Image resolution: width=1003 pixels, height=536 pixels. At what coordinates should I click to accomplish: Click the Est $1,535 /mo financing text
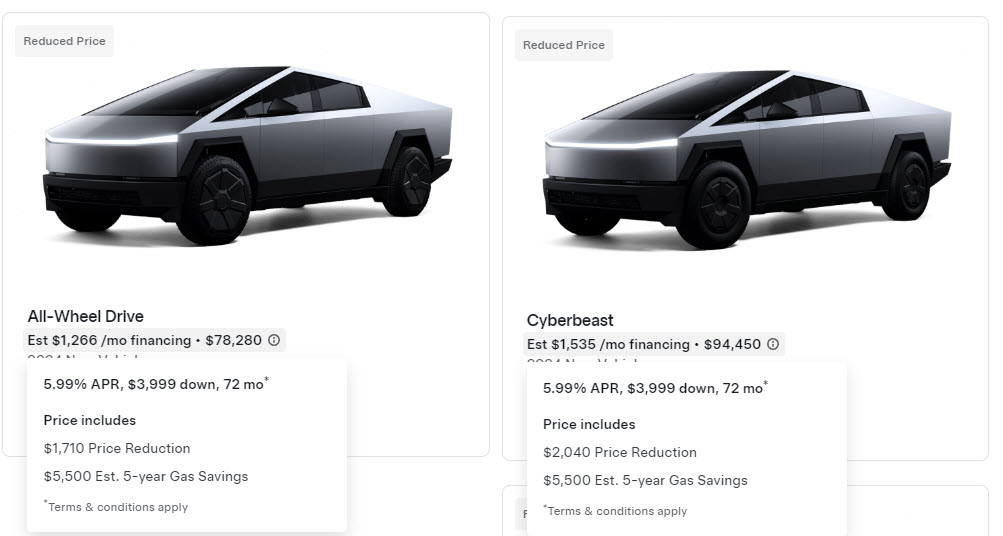click(x=608, y=344)
